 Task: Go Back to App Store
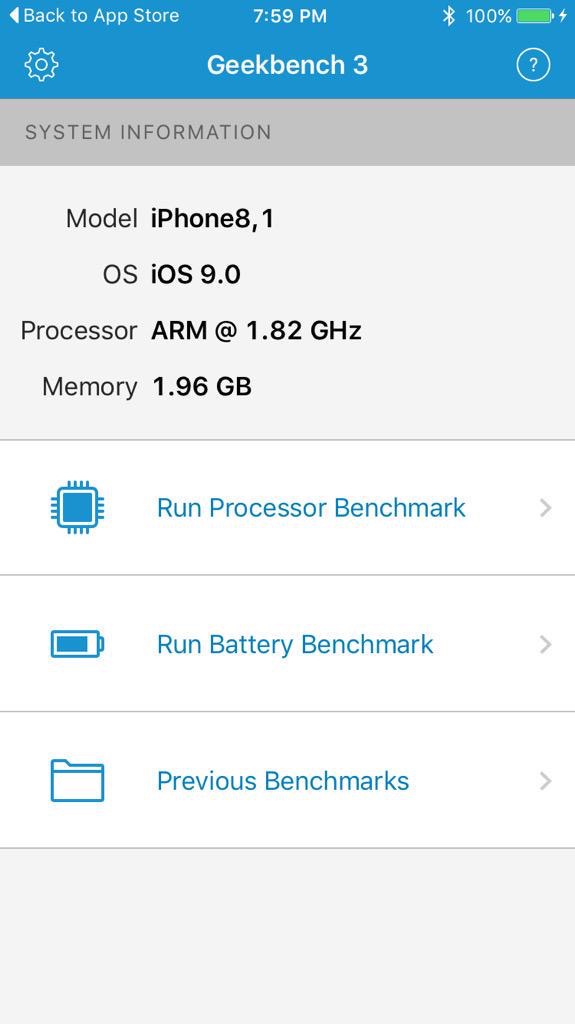93,16
